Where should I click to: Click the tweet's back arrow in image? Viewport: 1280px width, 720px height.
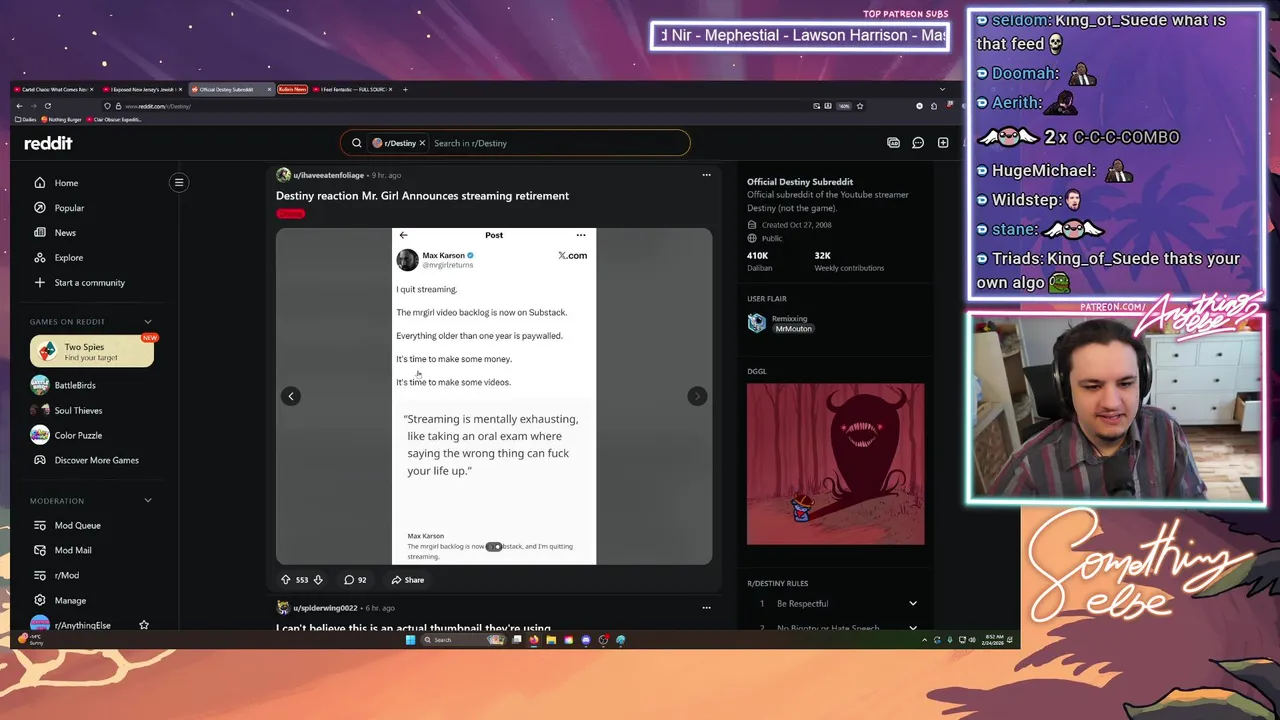tap(403, 236)
